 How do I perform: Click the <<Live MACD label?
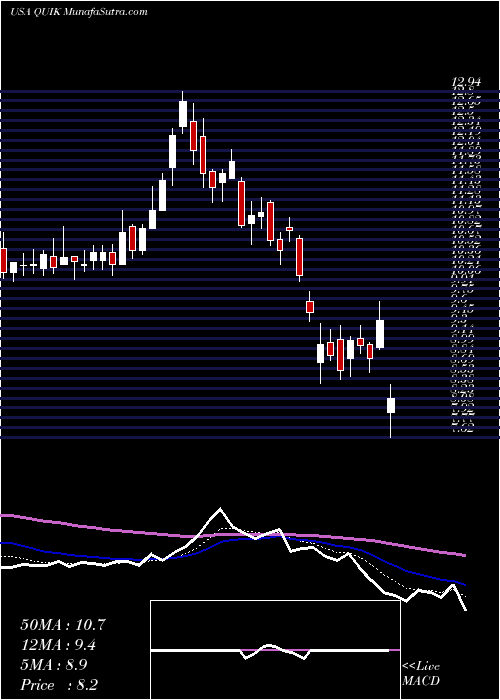(x=421, y=674)
